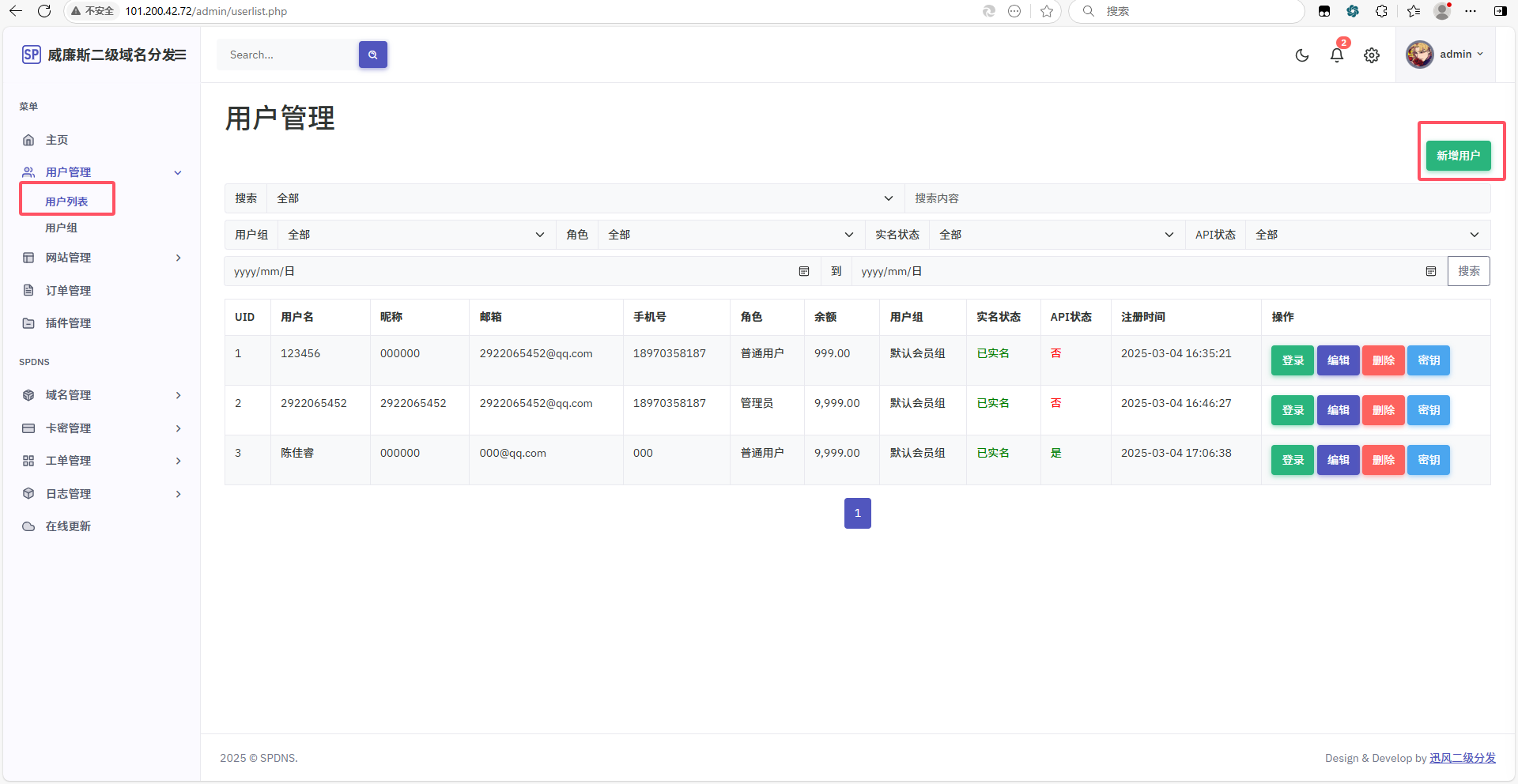Open the 实名状态 filter dropdown
The width and height of the screenshot is (1518, 784).
(1055, 235)
